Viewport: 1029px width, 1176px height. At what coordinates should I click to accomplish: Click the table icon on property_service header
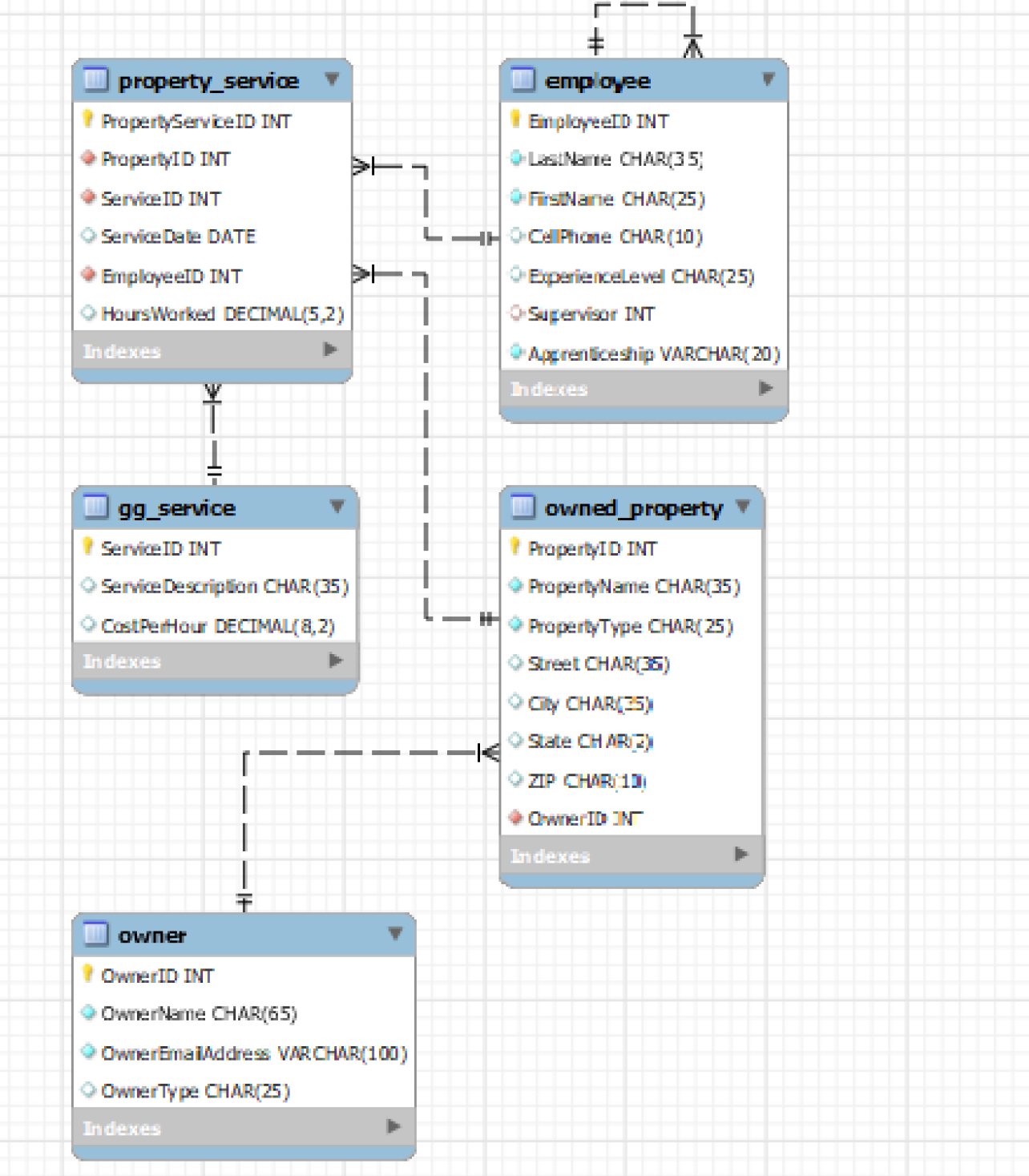(x=96, y=80)
